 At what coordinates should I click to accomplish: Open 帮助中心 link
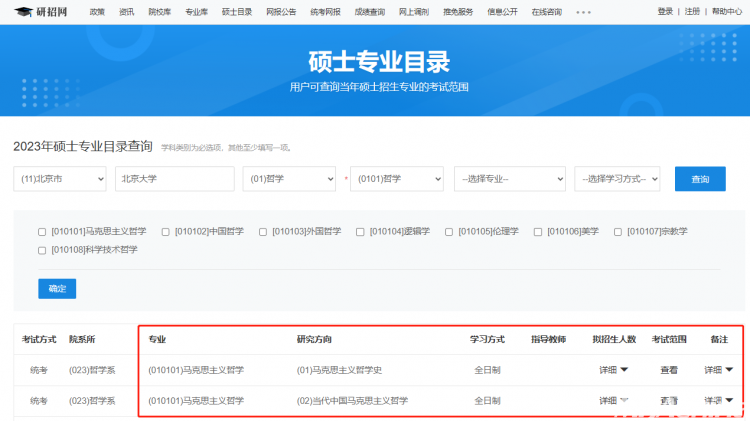pyautogui.click(x=727, y=11)
